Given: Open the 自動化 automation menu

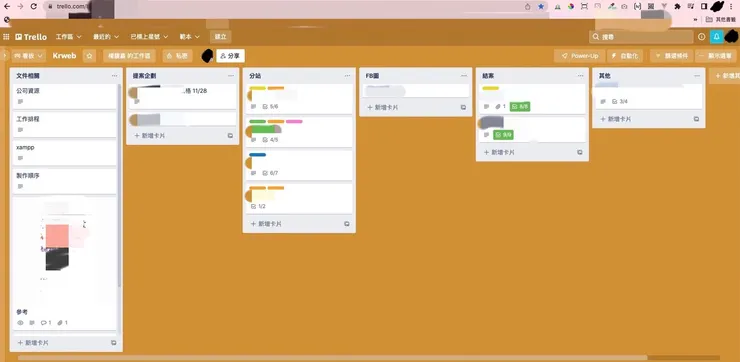Looking at the screenshot, I should [x=625, y=56].
